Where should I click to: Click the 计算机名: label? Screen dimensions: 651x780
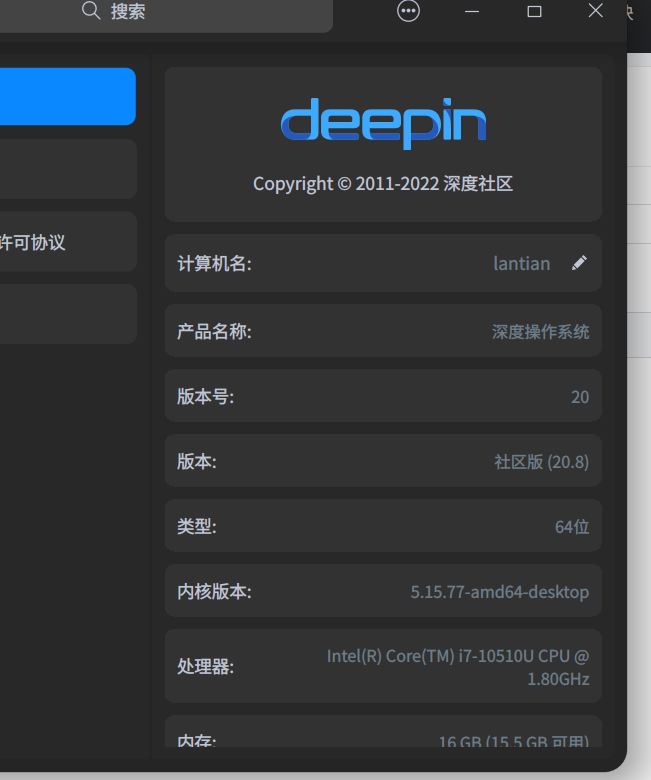[x=214, y=263]
